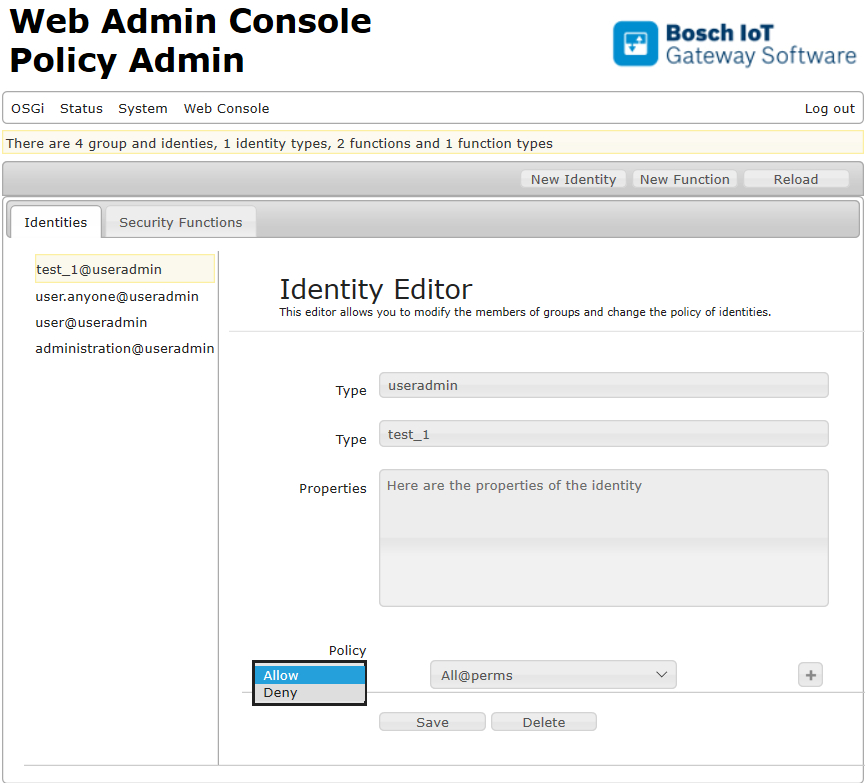This screenshot has height=783, width=865.
Task: Create a new identity with New Identity button
Action: point(573,179)
